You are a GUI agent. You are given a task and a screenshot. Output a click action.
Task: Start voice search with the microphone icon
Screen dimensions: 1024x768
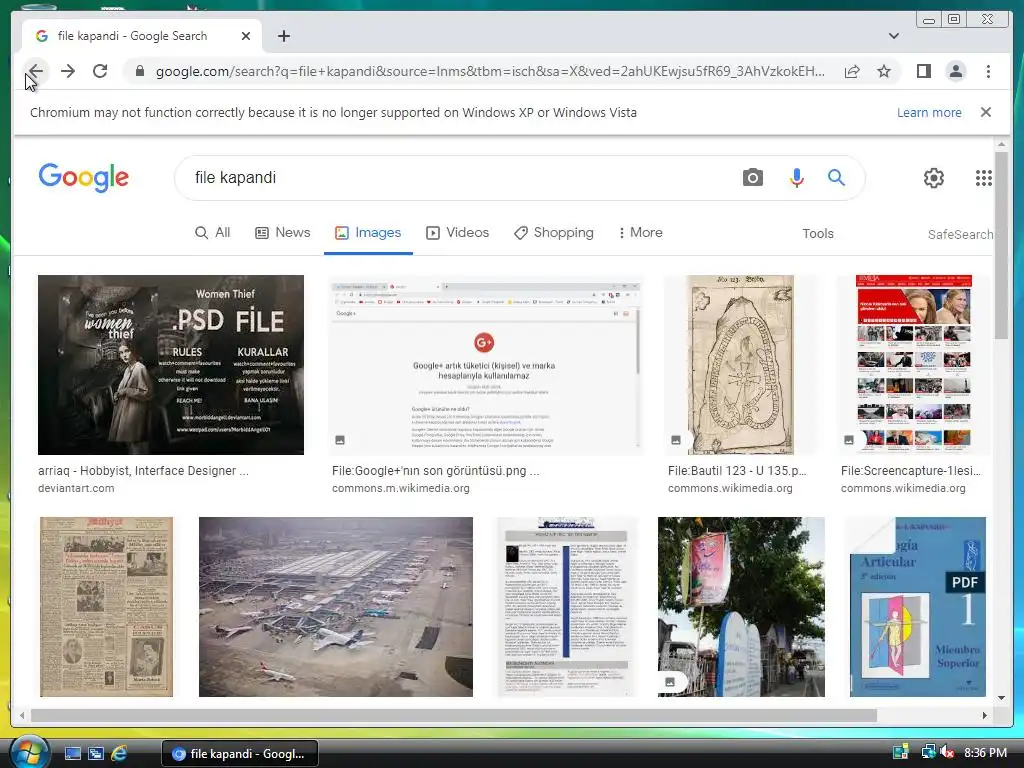pos(796,178)
